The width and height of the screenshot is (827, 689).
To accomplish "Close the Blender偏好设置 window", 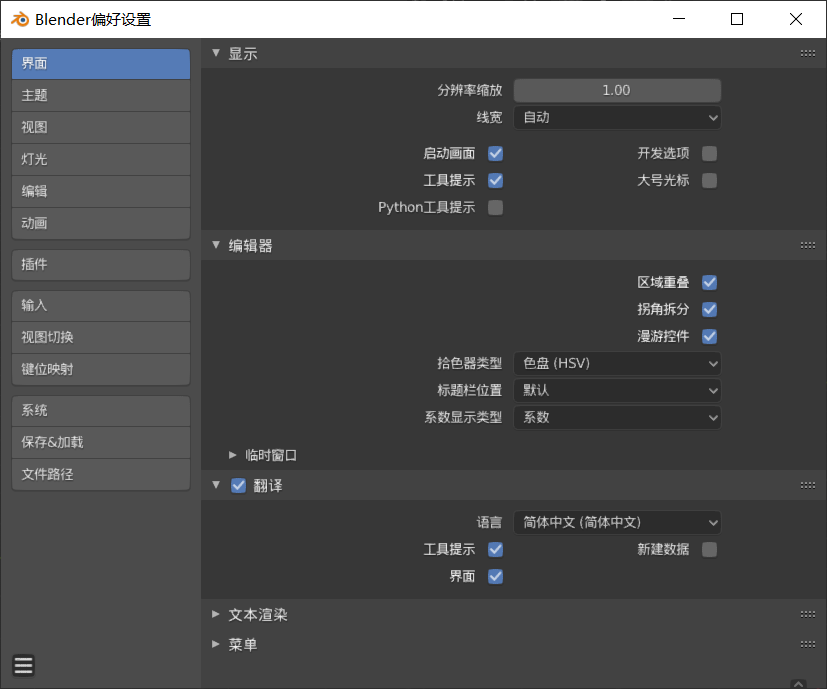I will click(796, 19).
